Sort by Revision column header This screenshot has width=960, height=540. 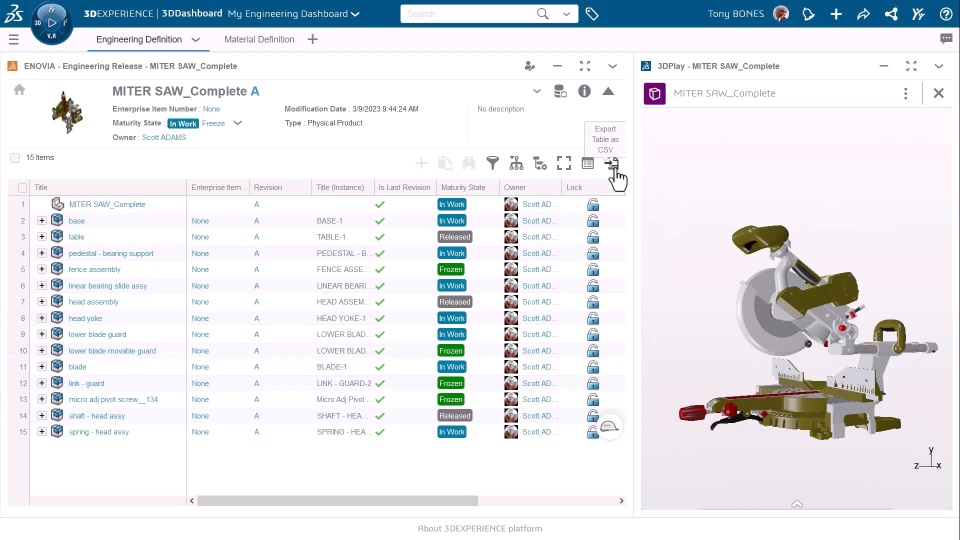(x=268, y=187)
